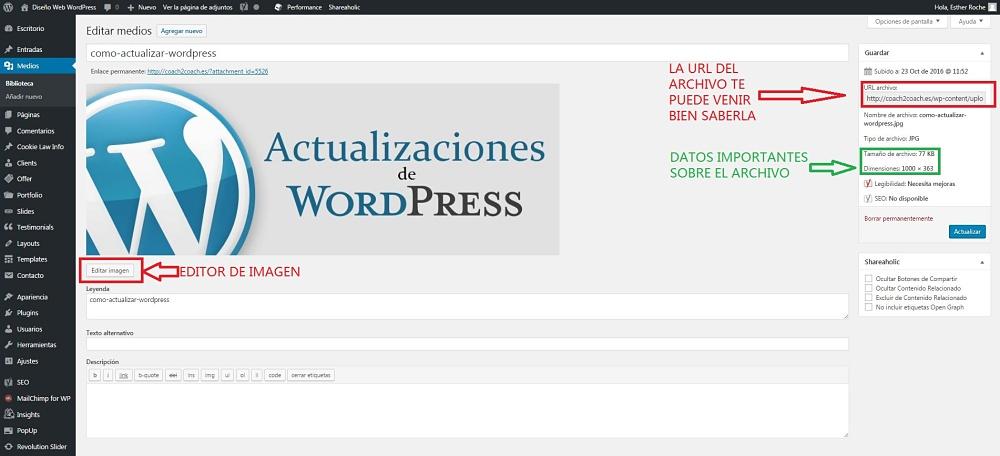Viewport: 1000px width, 456px height.
Task: Open Biblioteca submenu item
Action: coord(19,84)
